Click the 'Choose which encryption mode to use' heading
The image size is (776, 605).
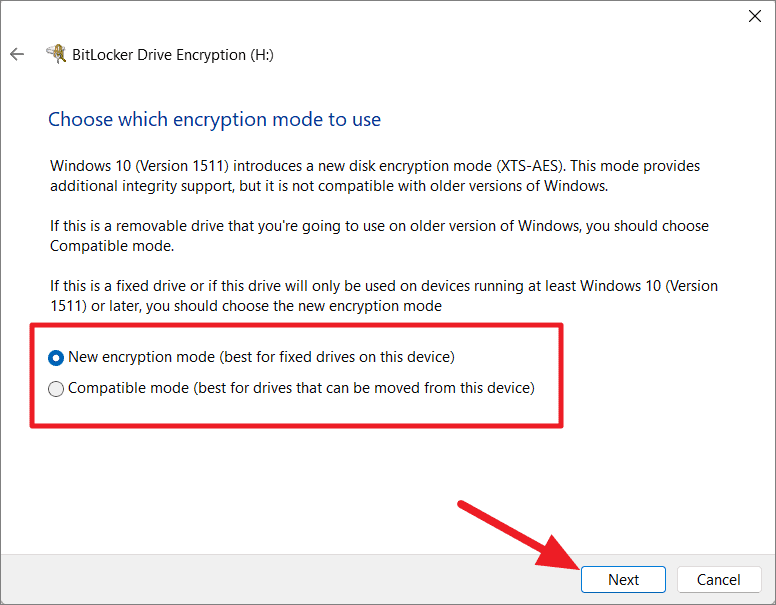point(214,119)
